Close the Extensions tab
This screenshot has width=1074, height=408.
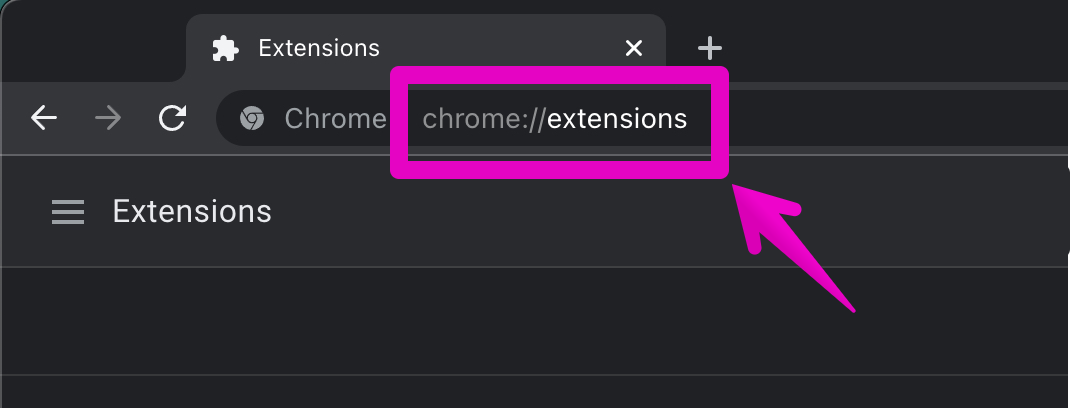click(633, 48)
